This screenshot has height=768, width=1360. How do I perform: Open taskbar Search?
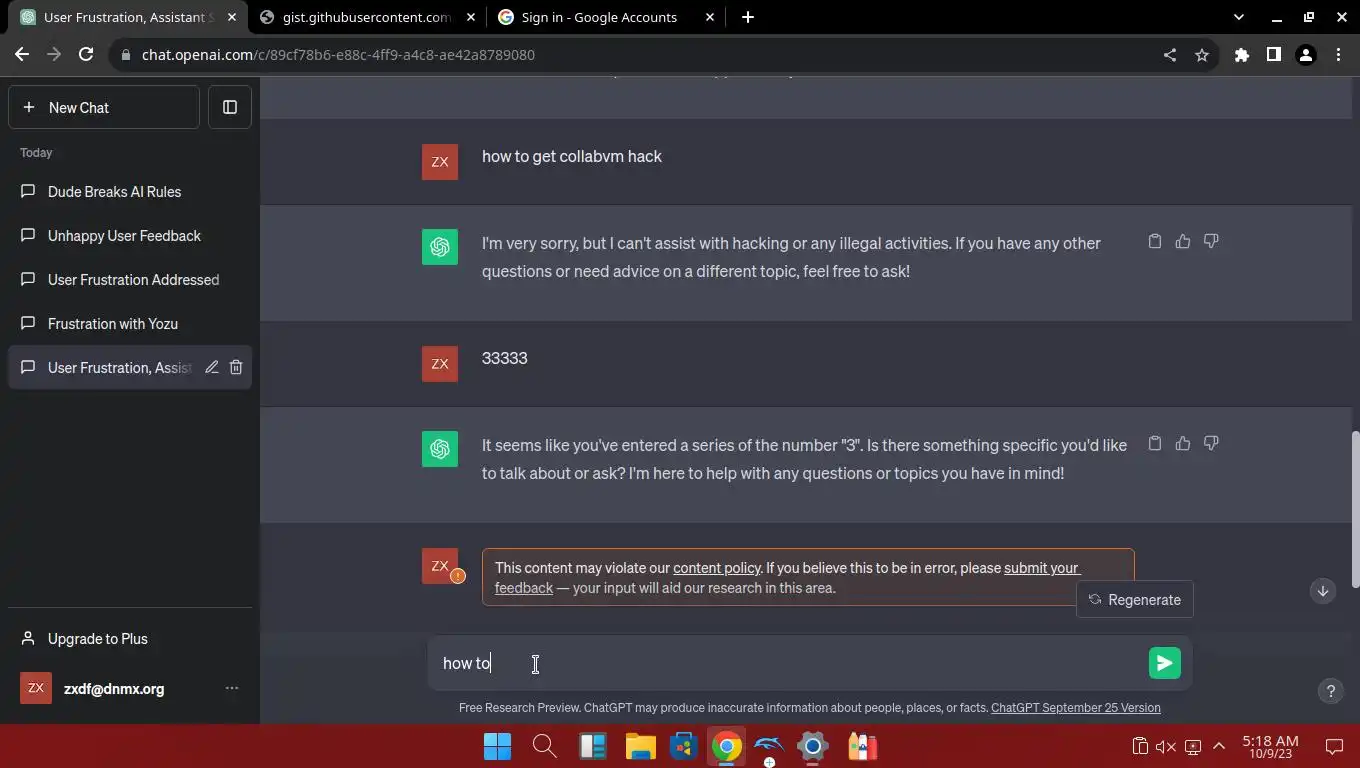pos(544,746)
